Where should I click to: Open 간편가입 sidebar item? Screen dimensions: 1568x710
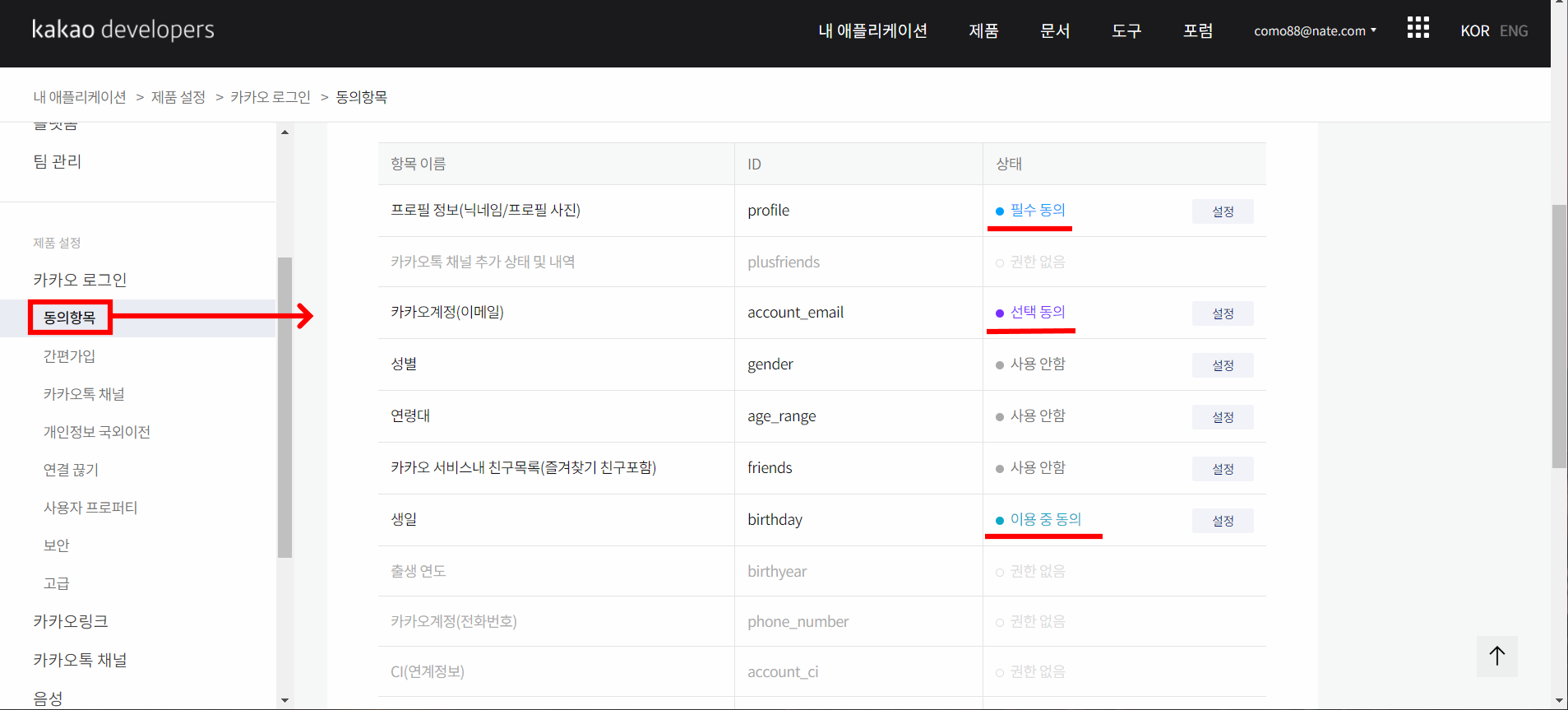tap(70, 356)
